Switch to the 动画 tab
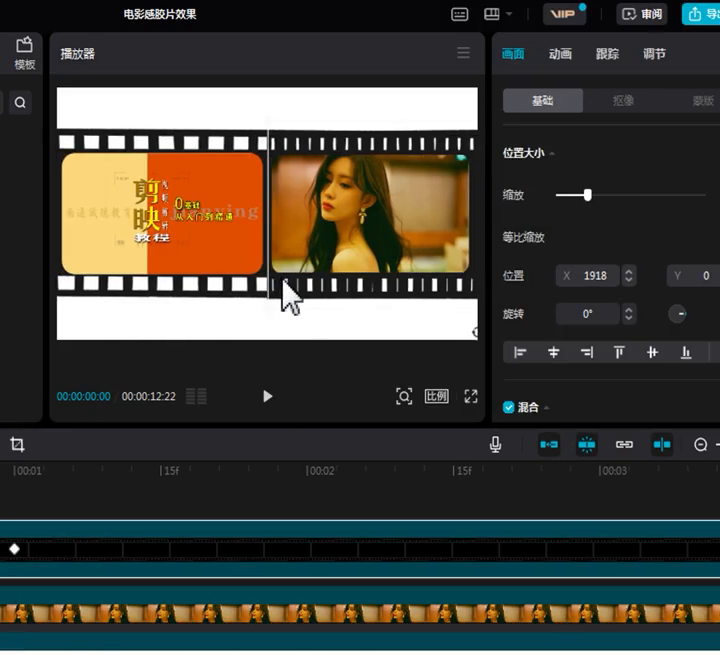 click(560, 54)
